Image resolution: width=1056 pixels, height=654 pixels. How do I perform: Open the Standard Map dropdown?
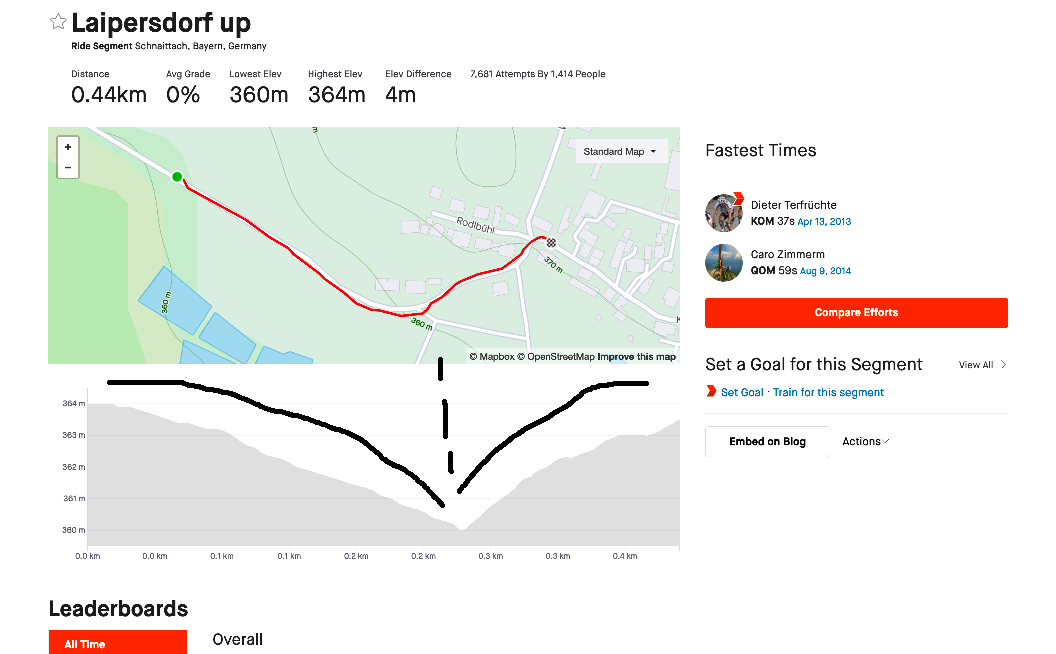(620, 152)
